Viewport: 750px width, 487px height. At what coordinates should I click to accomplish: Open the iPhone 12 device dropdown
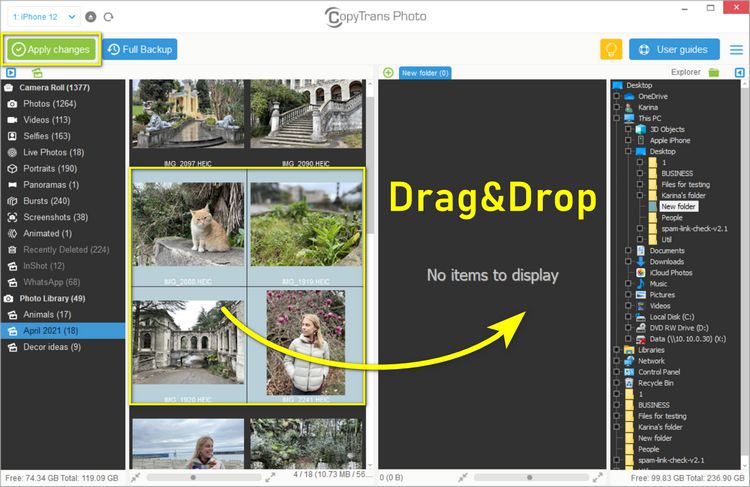pyautogui.click(x=43, y=17)
